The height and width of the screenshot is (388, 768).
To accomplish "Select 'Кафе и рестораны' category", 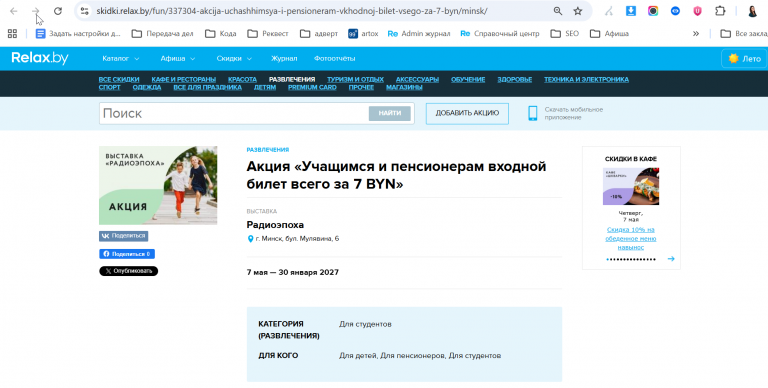I will tap(184, 79).
